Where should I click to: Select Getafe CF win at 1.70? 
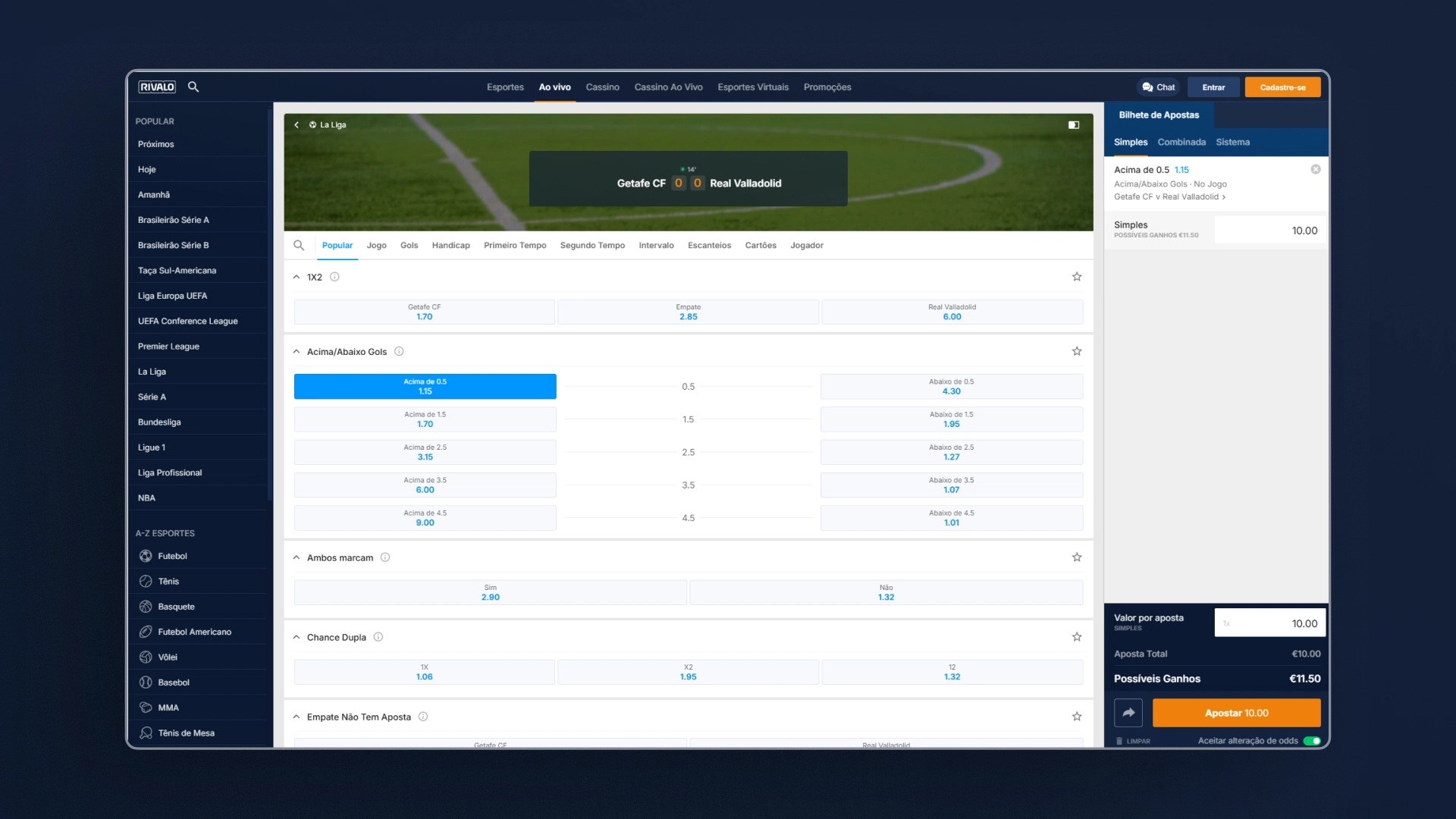click(424, 312)
